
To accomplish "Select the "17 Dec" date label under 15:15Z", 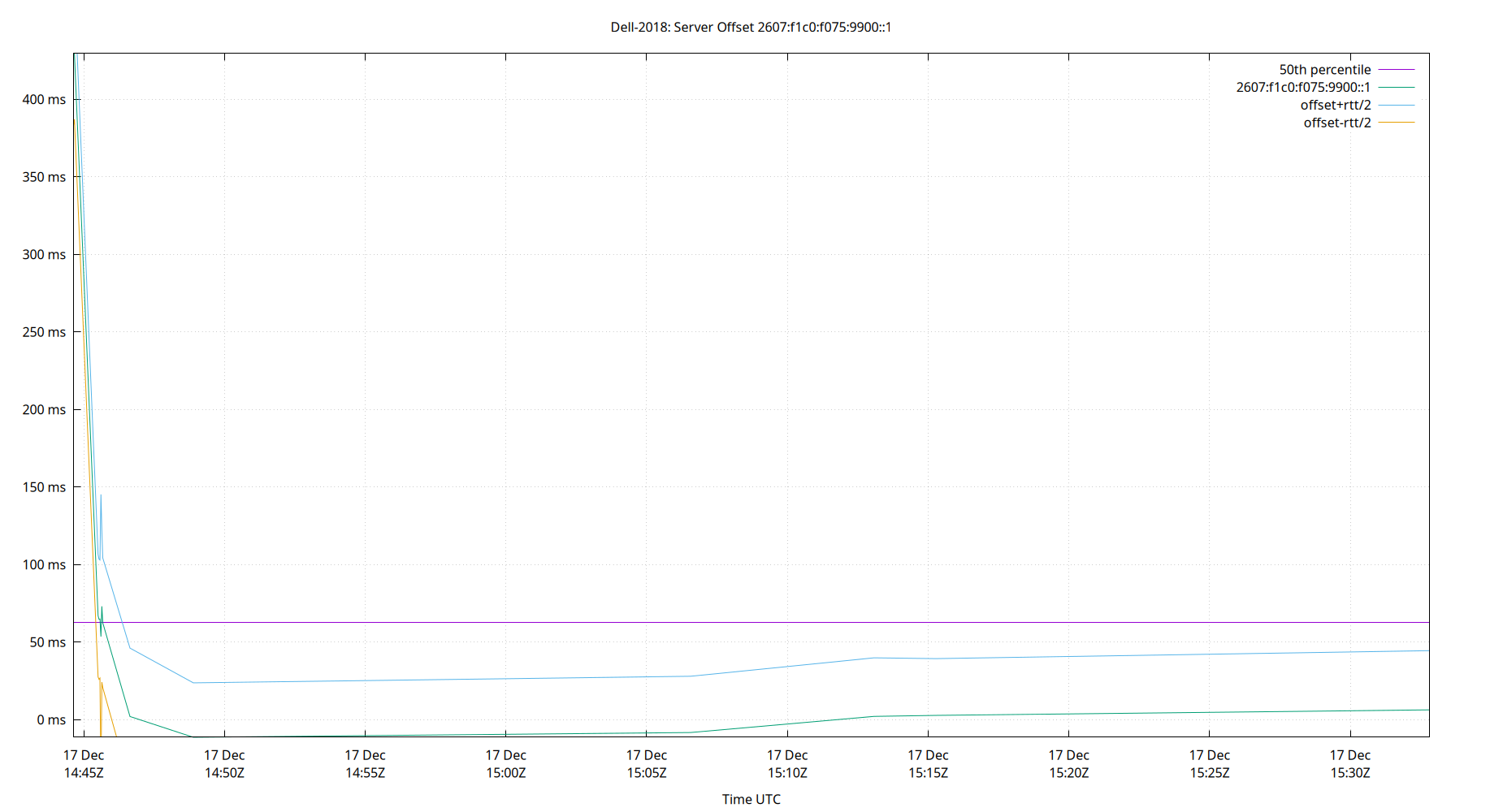I will point(929,754).
